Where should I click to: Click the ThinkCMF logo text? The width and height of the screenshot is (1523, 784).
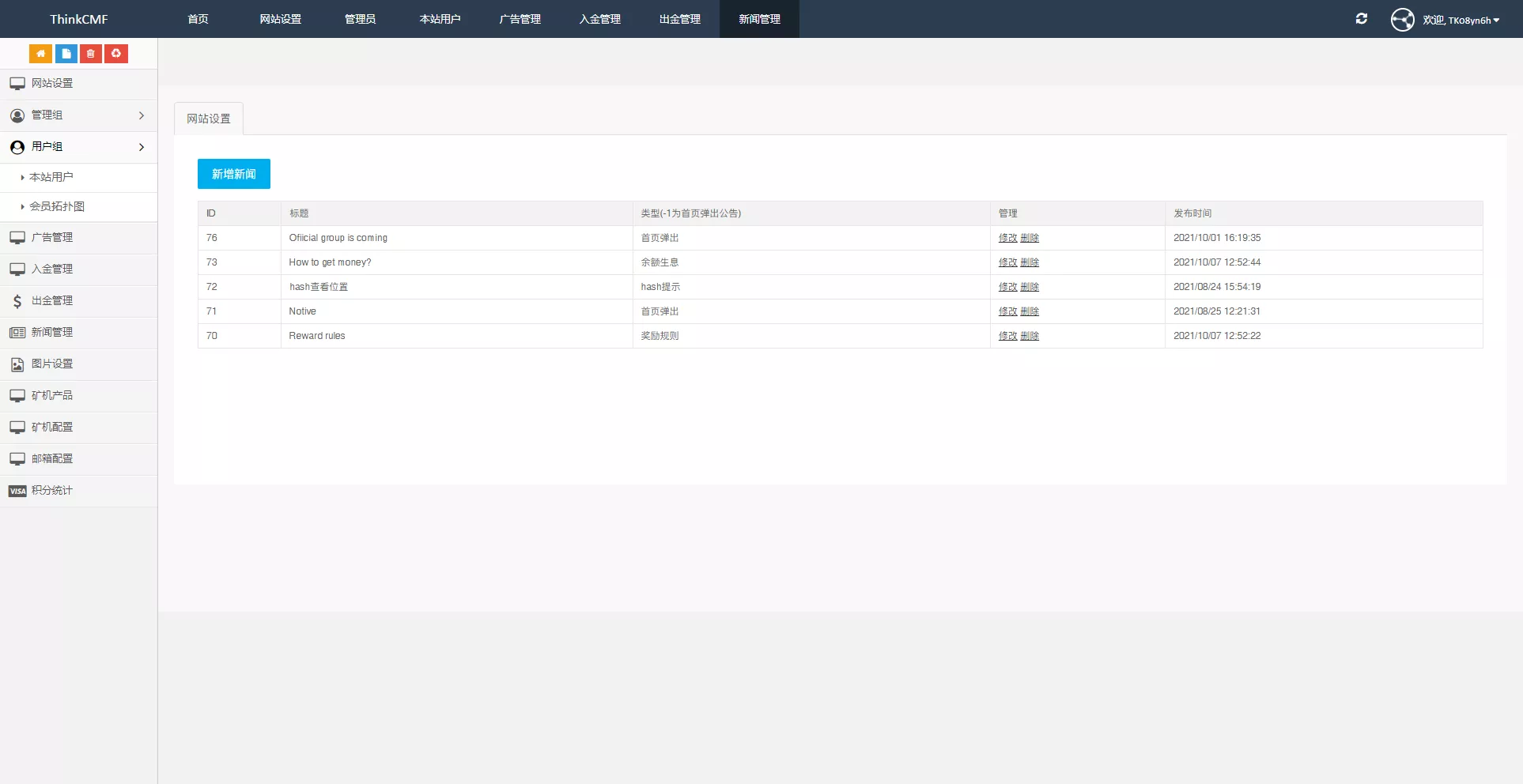(79, 19)
